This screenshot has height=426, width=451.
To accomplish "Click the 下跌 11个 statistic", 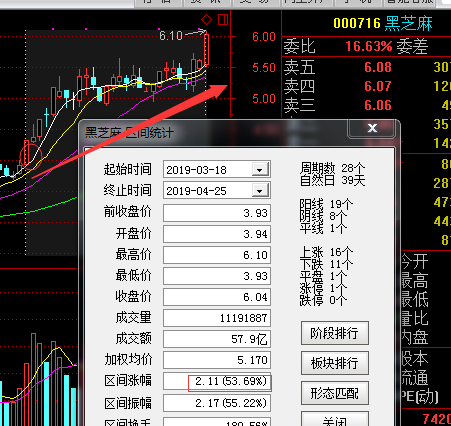I will tap(326, 264).
